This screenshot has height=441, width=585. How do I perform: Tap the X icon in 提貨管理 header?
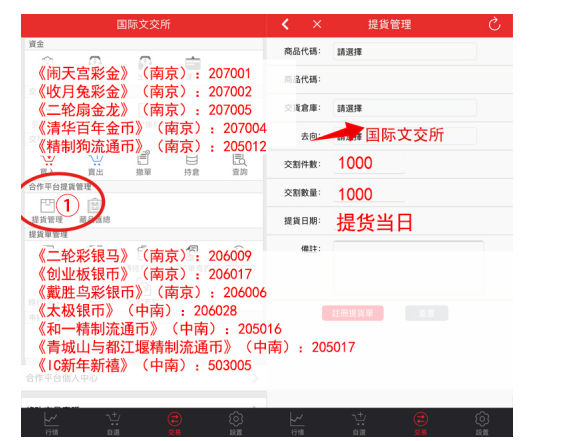tap(317, 24)
